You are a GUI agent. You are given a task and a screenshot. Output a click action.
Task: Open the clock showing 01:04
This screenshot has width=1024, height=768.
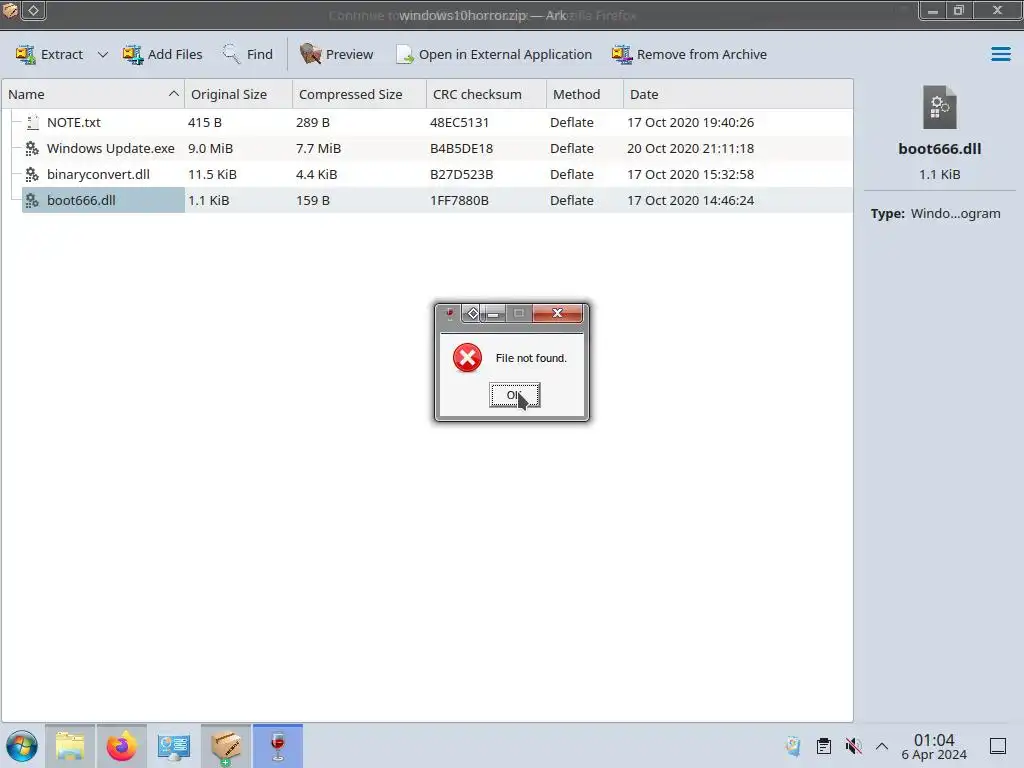coord(934,746)
